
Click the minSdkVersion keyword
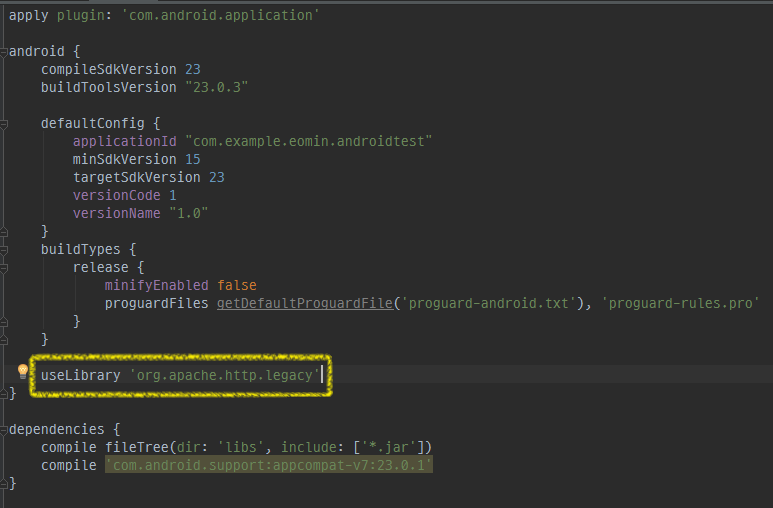(125, 159)
